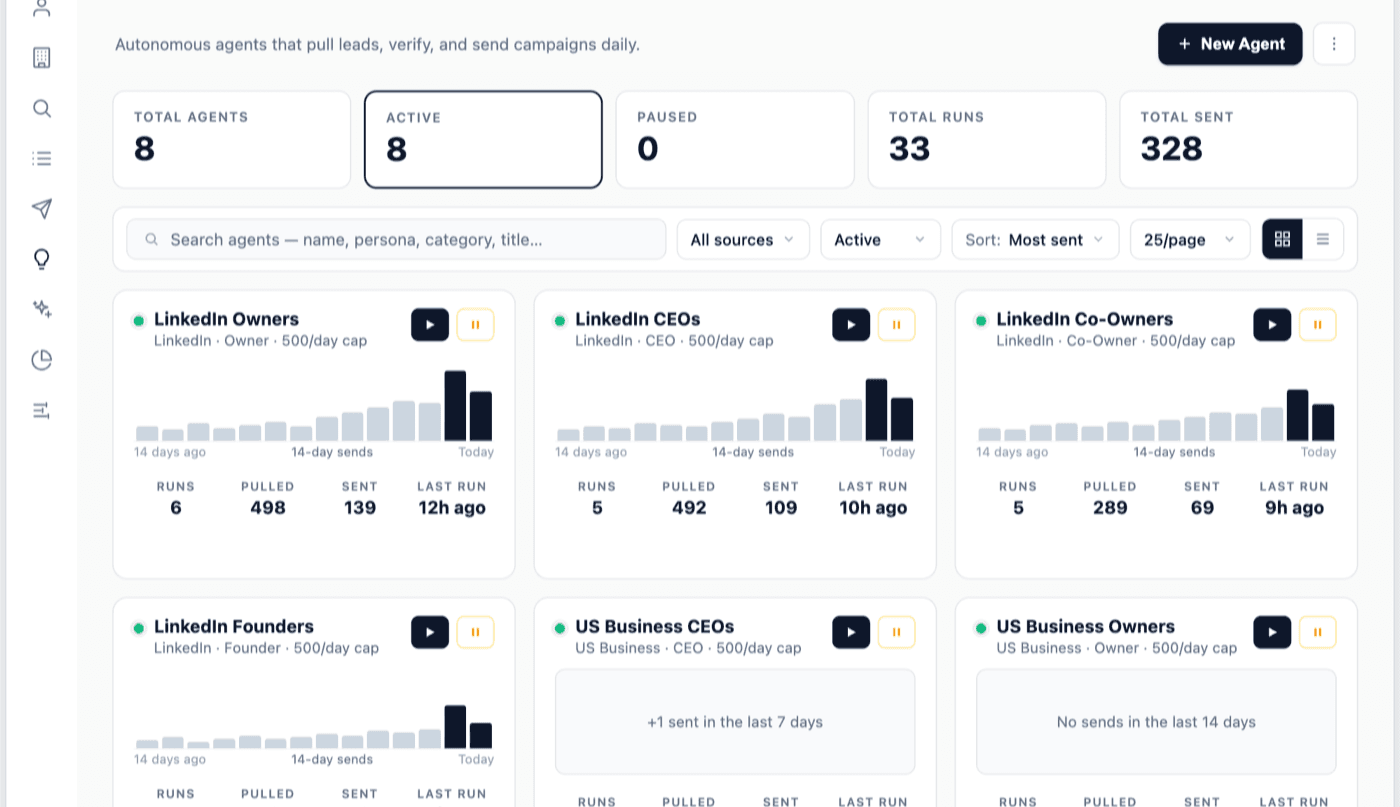The width and height of the screenshot is (1400, 807).
Task: Run the US Business CEOs agent
Action: coord(851,632)
